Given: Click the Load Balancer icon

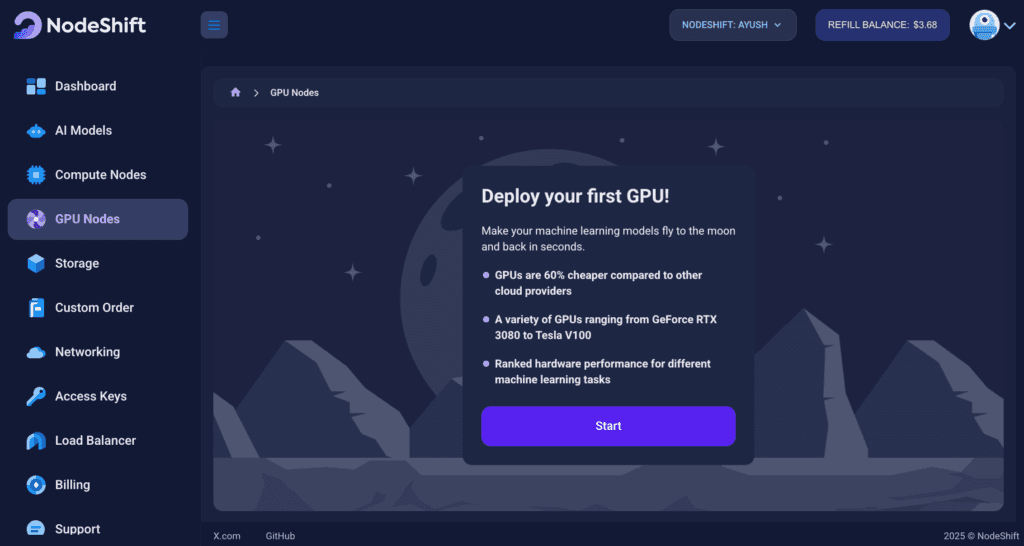Looking at the screenshot, I should coord(36,441).
